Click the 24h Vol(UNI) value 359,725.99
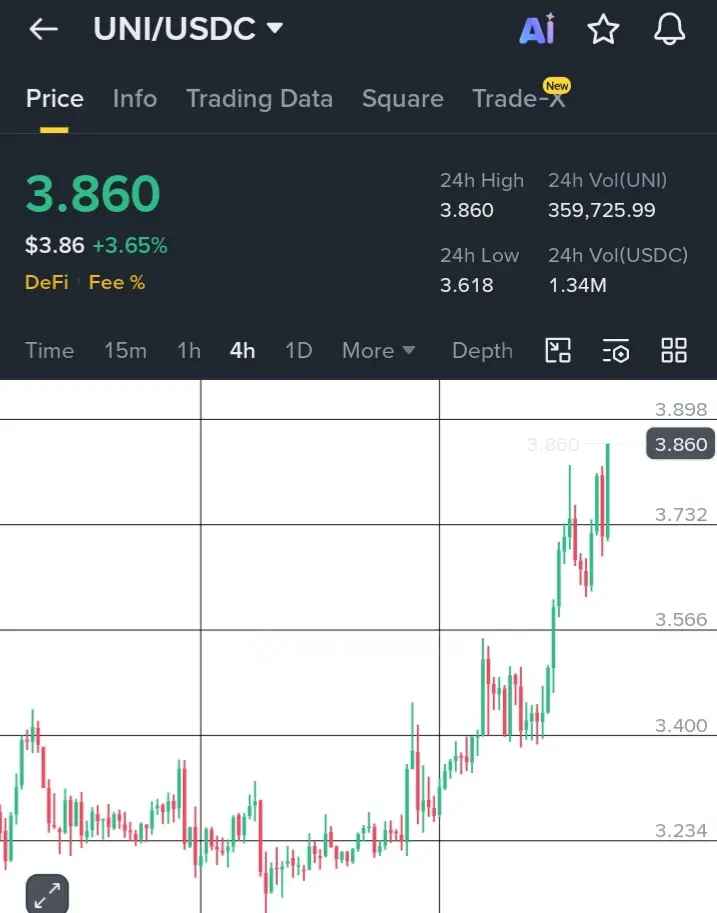 [602, 210]
